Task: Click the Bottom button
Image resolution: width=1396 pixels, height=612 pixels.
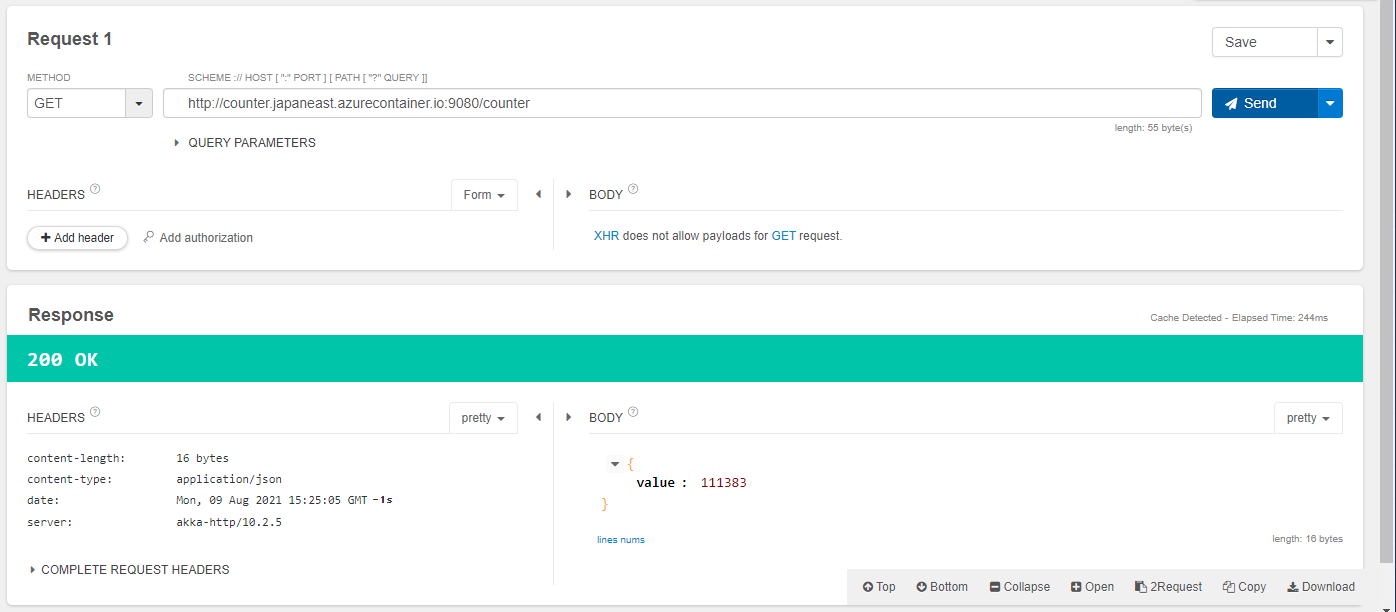Action: pyautogui.click(x=942, y=587)
